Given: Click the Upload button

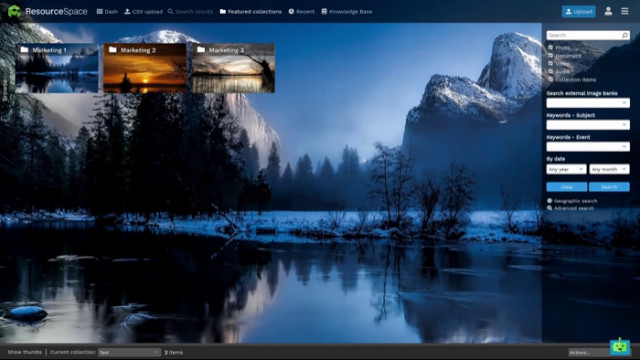Looking at the screenshot, I should [578, 11].
